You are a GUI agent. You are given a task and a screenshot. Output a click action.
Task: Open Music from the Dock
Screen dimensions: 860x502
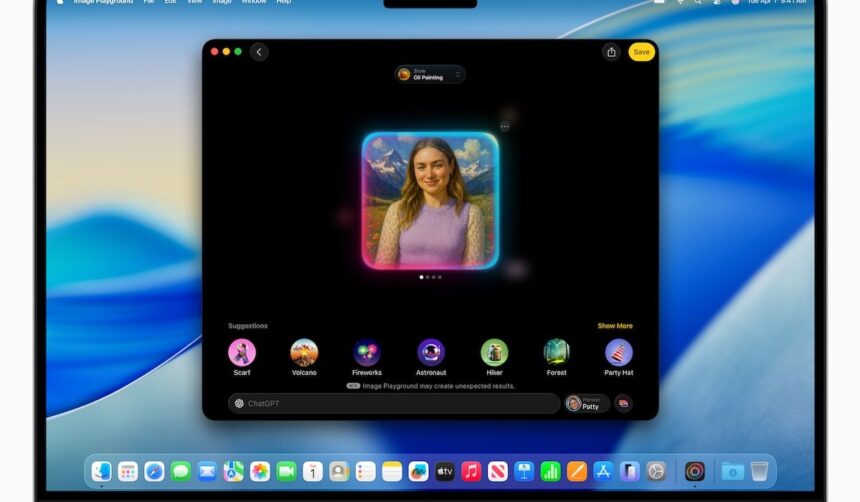[x=471, y=471]
